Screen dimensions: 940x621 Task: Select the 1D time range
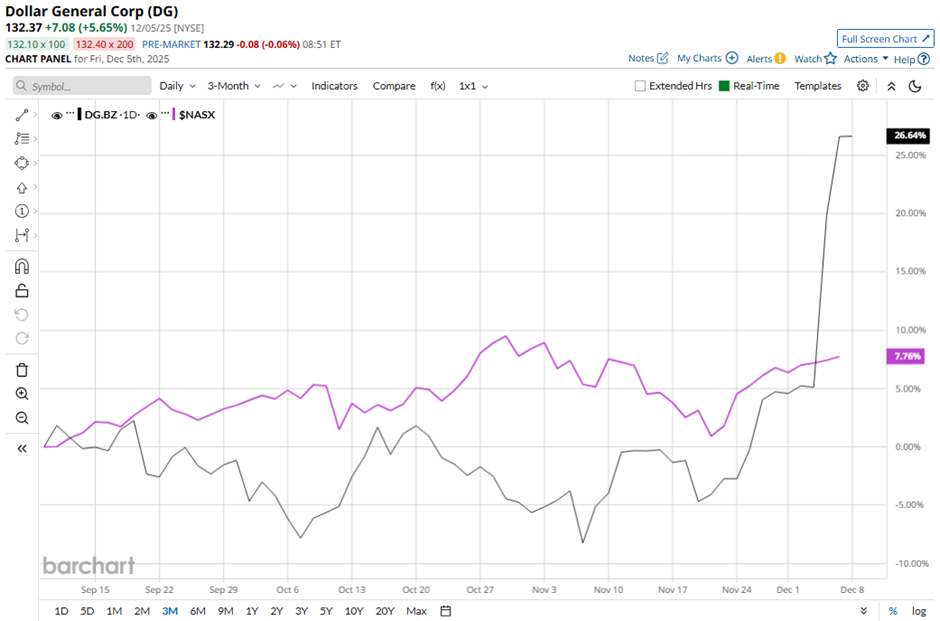[x=61, y=611]
